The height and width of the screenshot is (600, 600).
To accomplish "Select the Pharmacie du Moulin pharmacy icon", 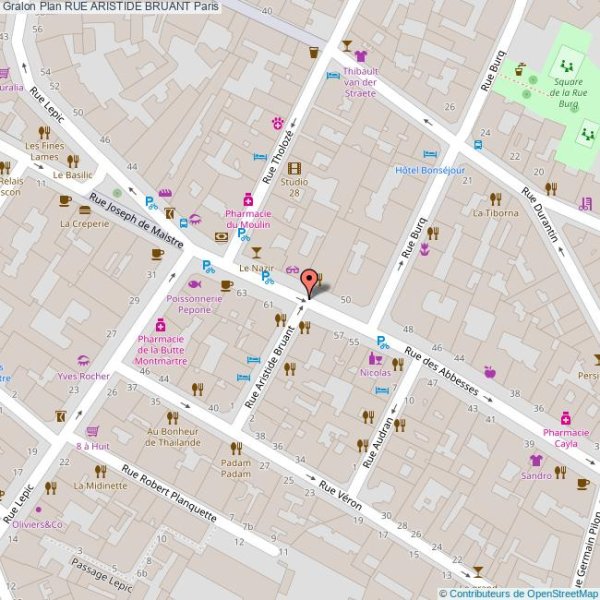I will 247,200.
